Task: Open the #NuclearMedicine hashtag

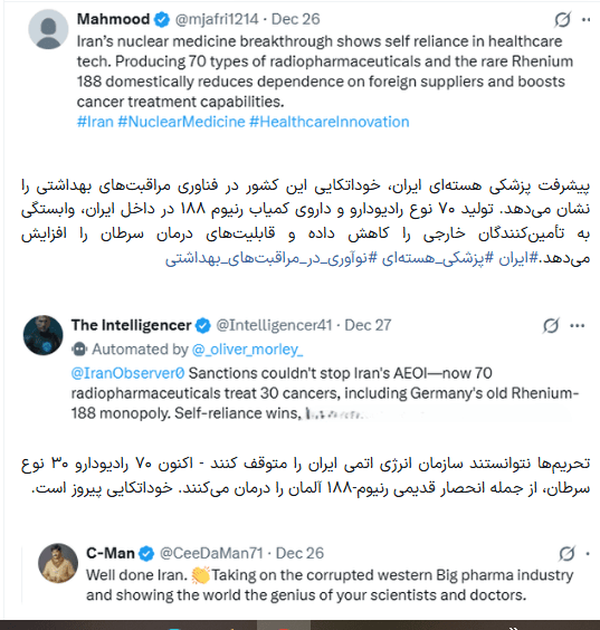Action: 180,122
